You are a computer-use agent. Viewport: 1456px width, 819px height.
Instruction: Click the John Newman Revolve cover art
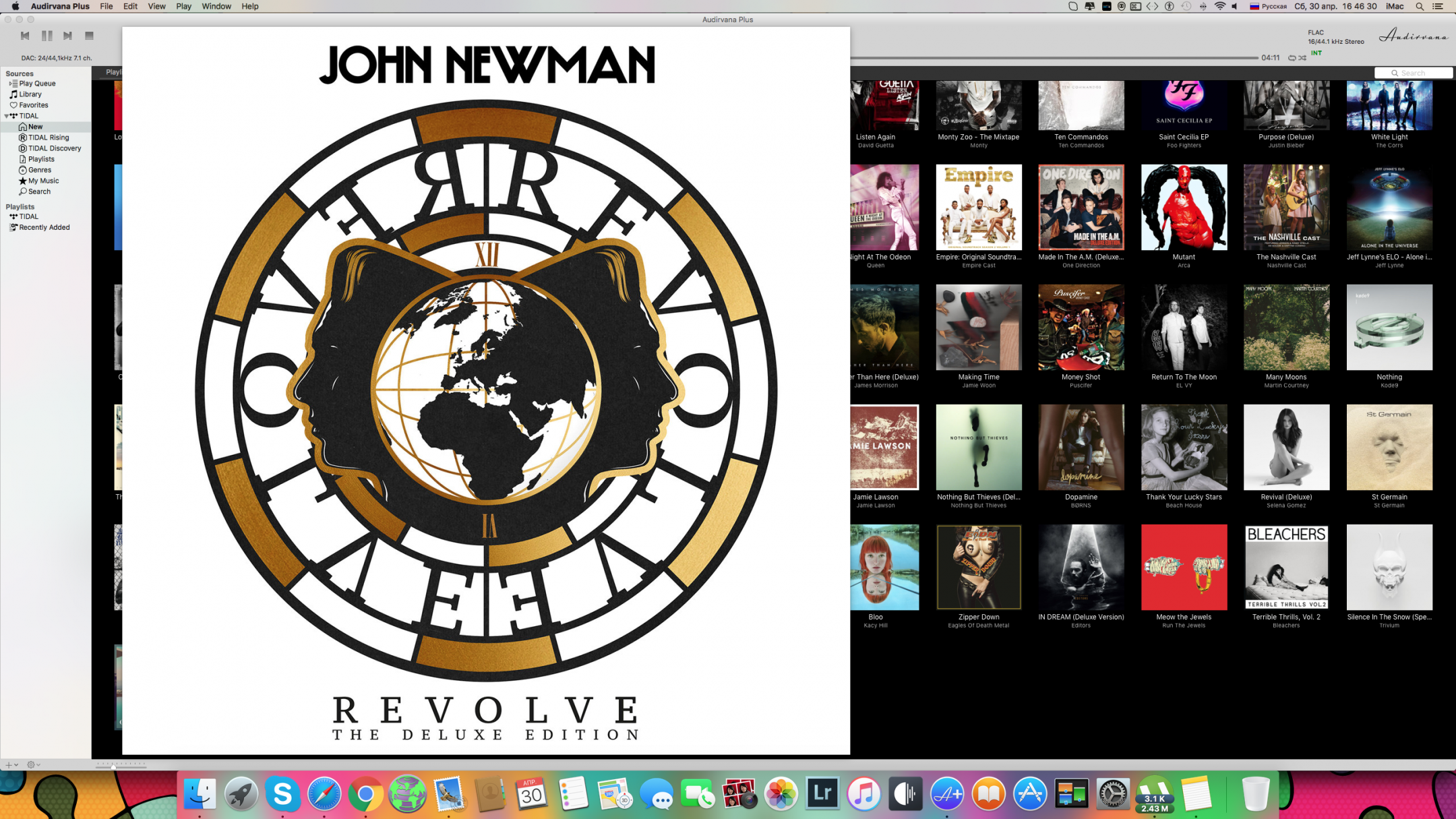486,391
